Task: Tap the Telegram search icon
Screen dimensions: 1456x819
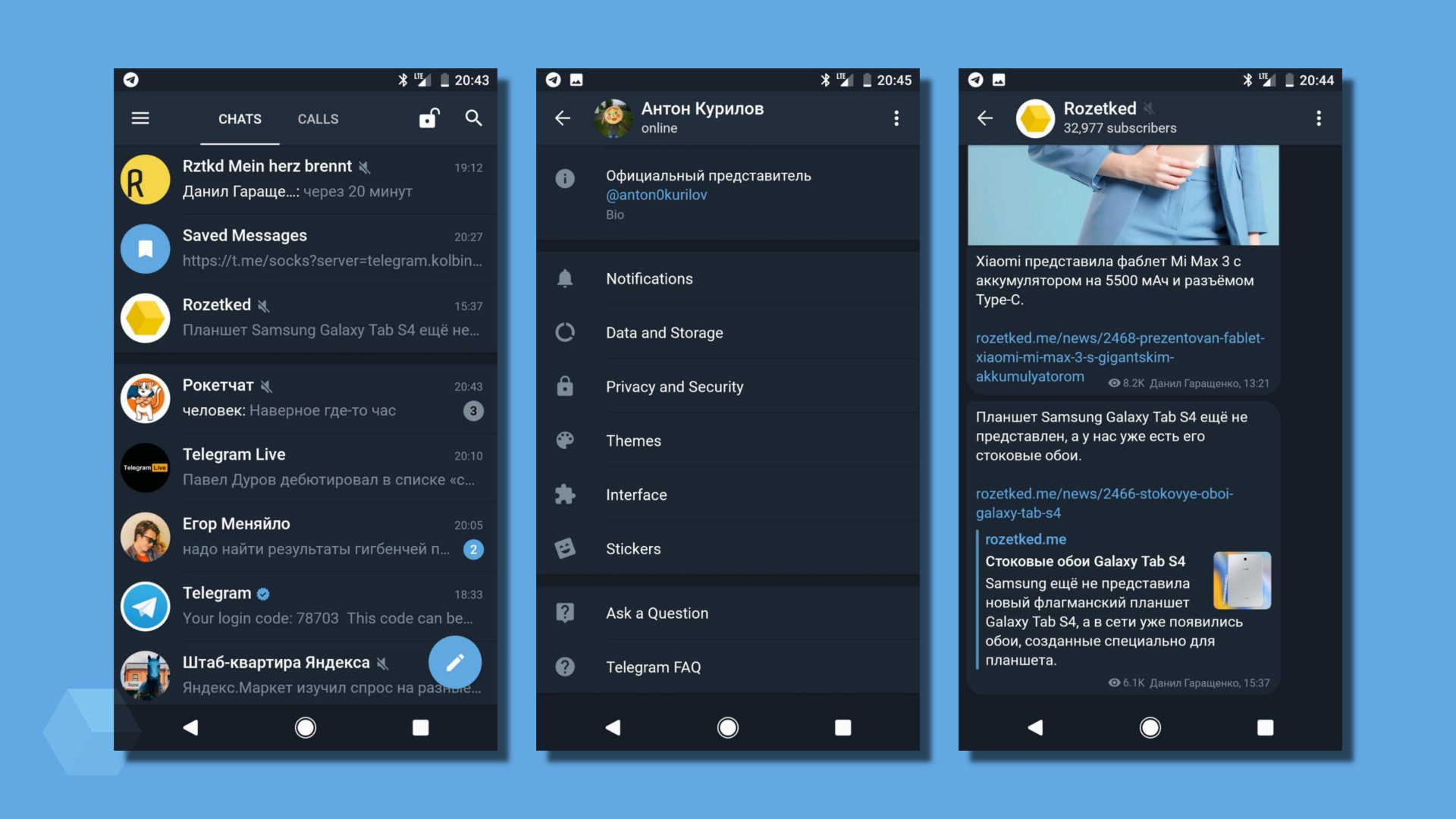Action: pyautogui.click(x=473, y=118)
